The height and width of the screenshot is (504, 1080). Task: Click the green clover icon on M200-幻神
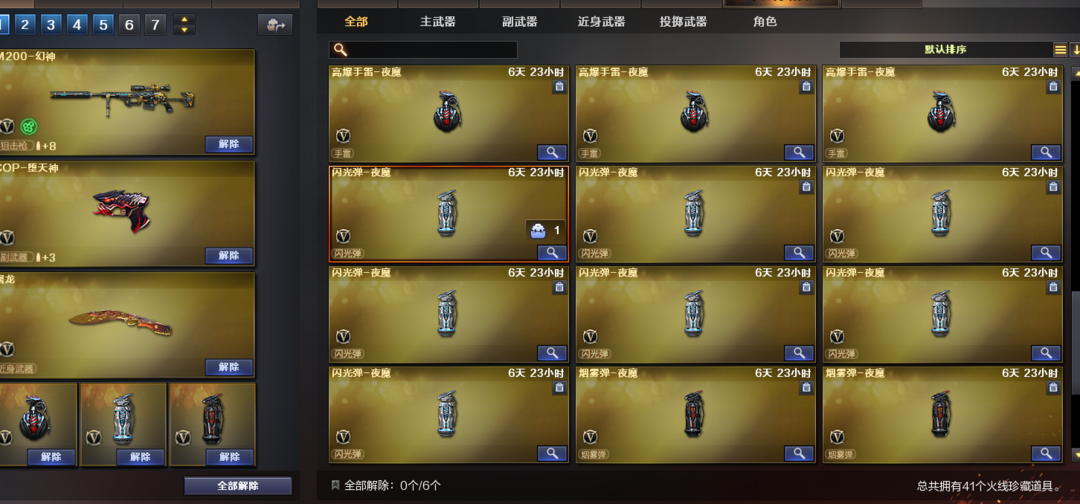(x=28, y=126)
